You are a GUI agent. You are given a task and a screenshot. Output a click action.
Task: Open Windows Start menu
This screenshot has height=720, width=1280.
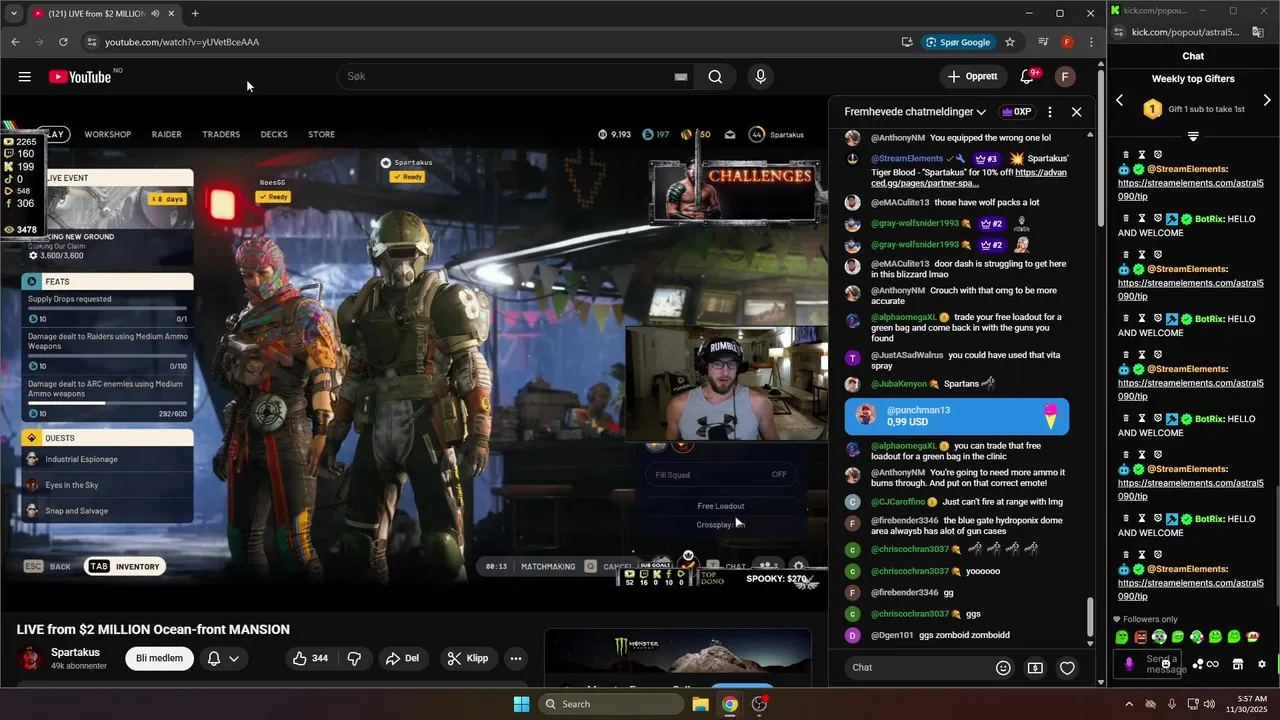pyautogui.click(x=521, y=704)
